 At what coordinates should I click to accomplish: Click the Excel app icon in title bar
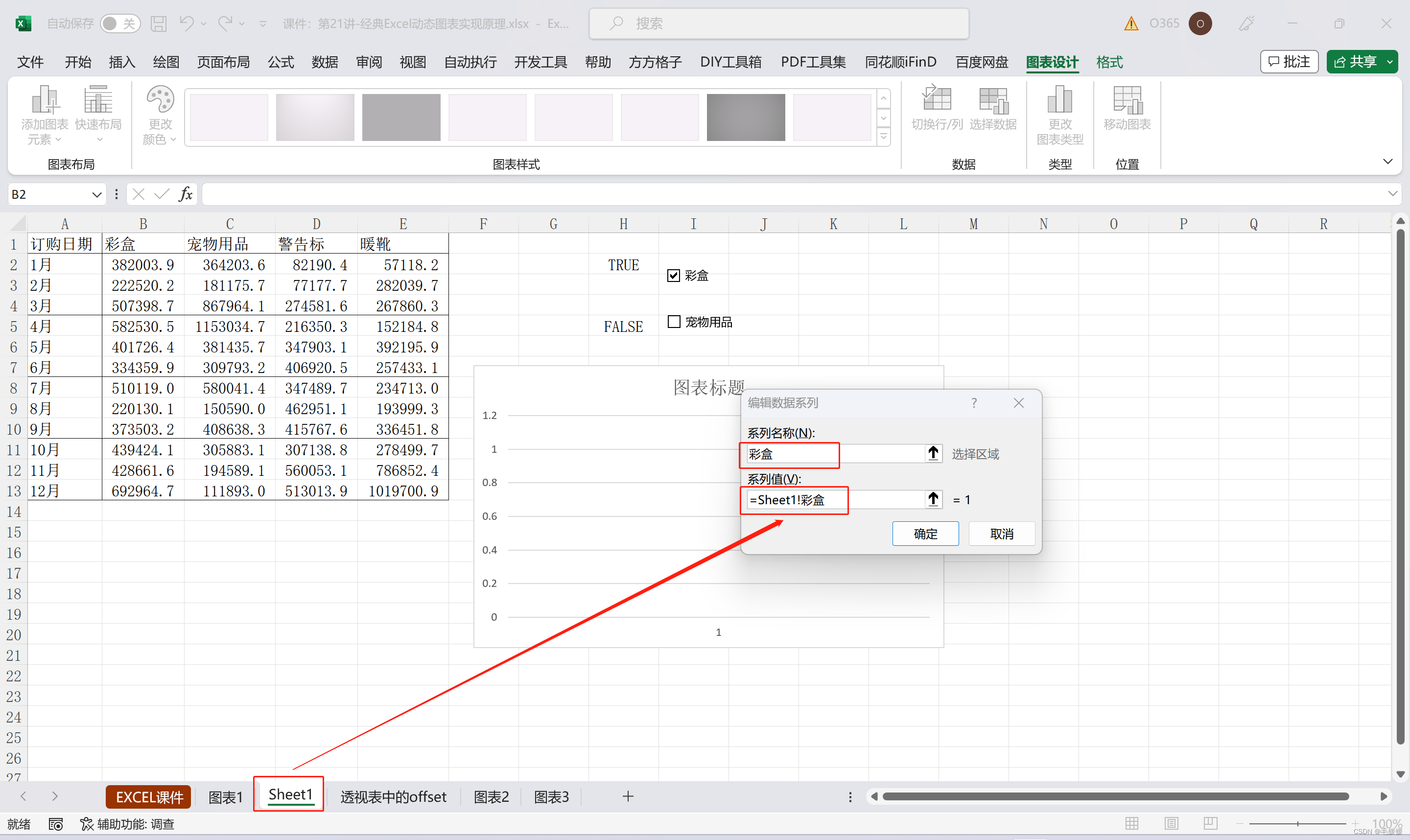(x=23, y=23)
